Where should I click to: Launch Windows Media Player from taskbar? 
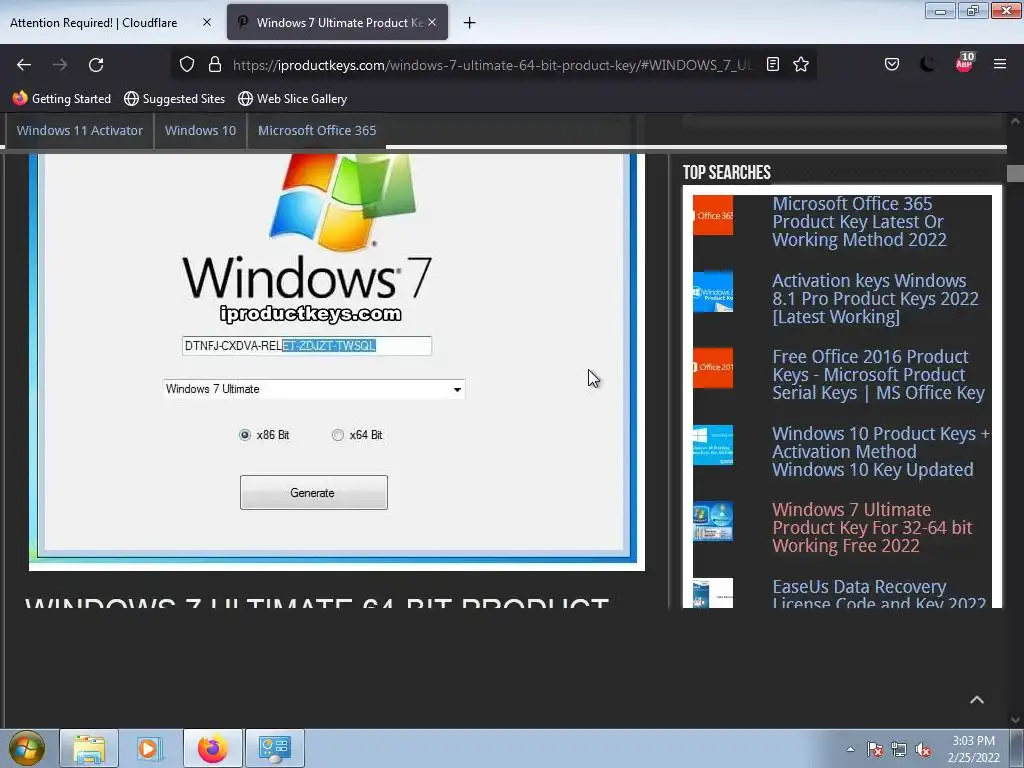pos(149,748)
